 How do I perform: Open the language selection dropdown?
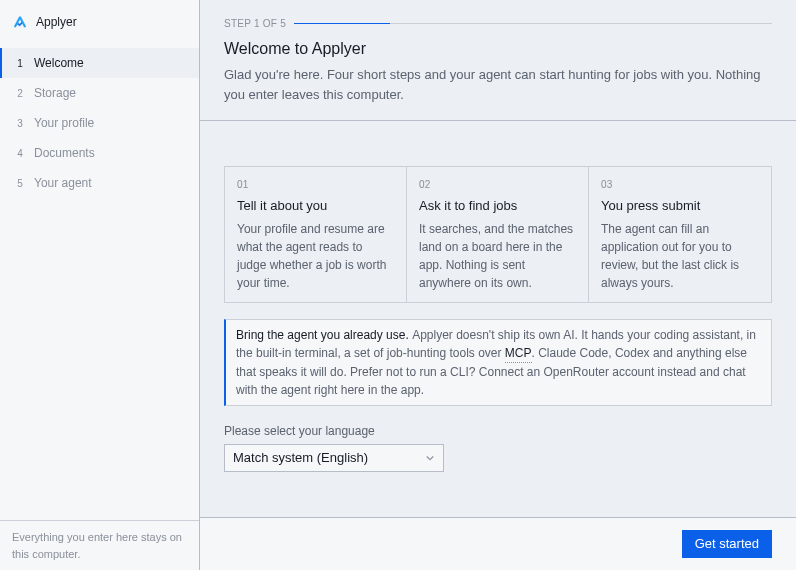coord(334,458)
